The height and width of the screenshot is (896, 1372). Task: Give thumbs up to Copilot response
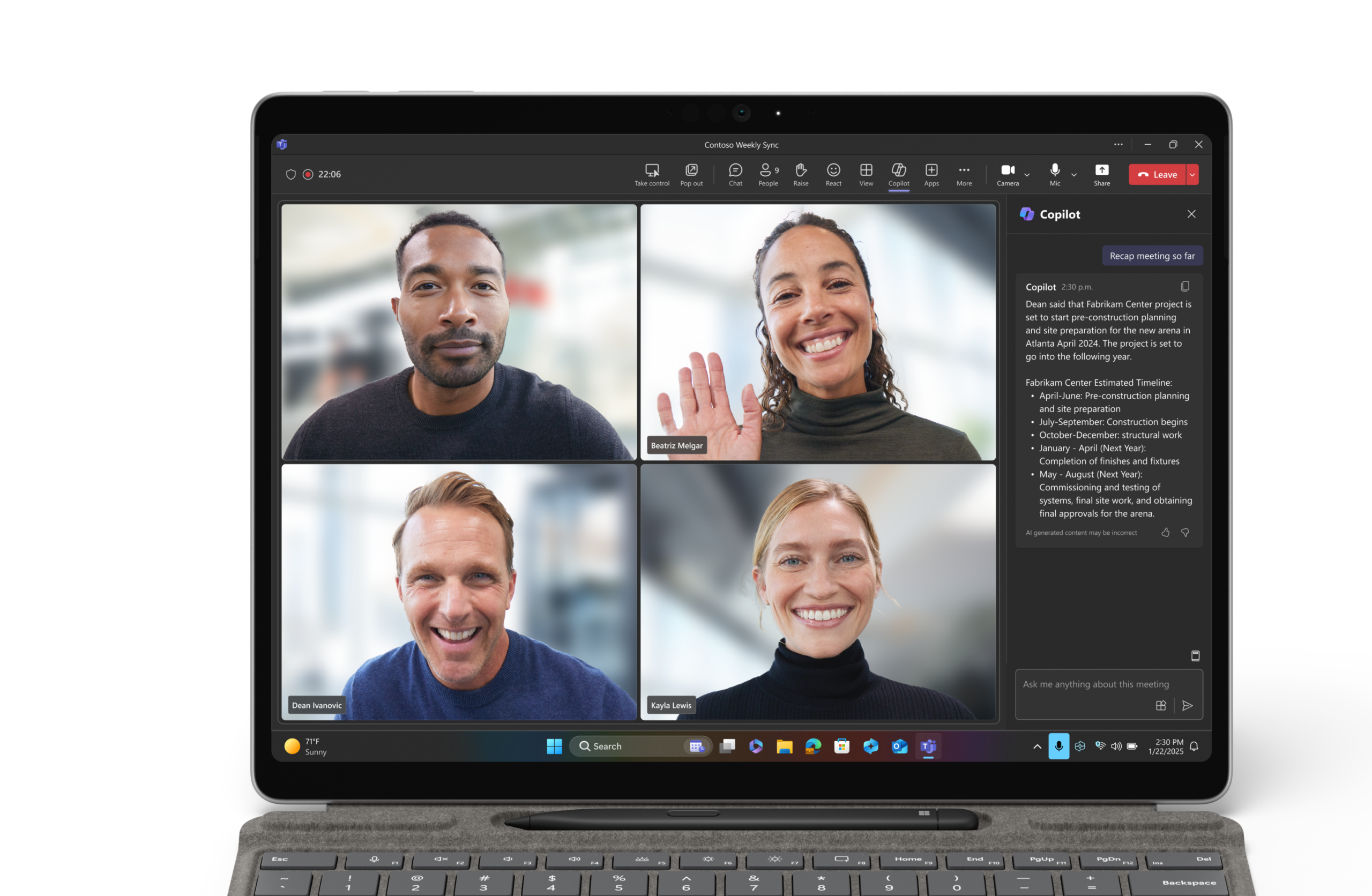click(1165, 533)
